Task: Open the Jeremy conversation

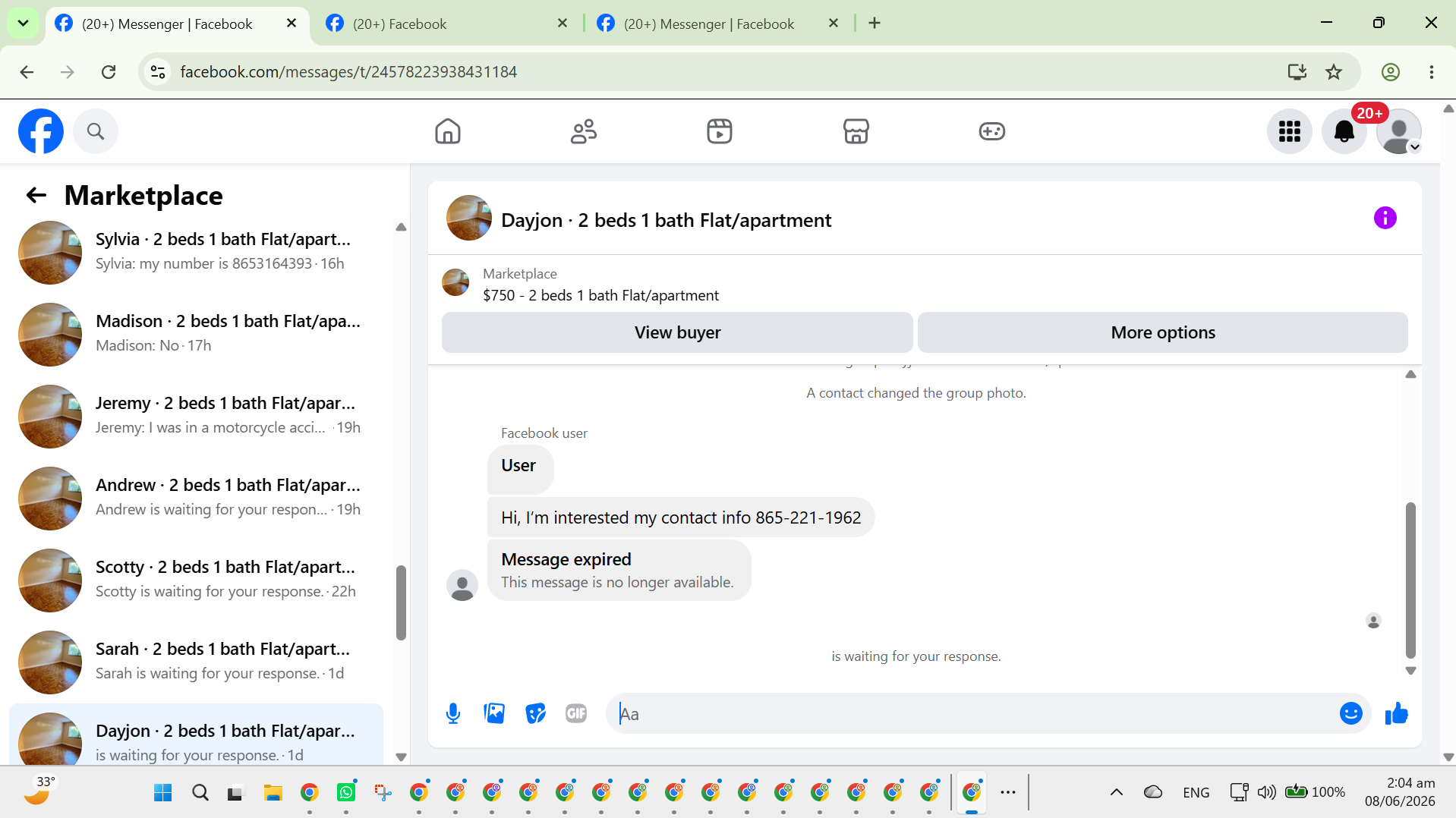Action: [x=197, y=416]
